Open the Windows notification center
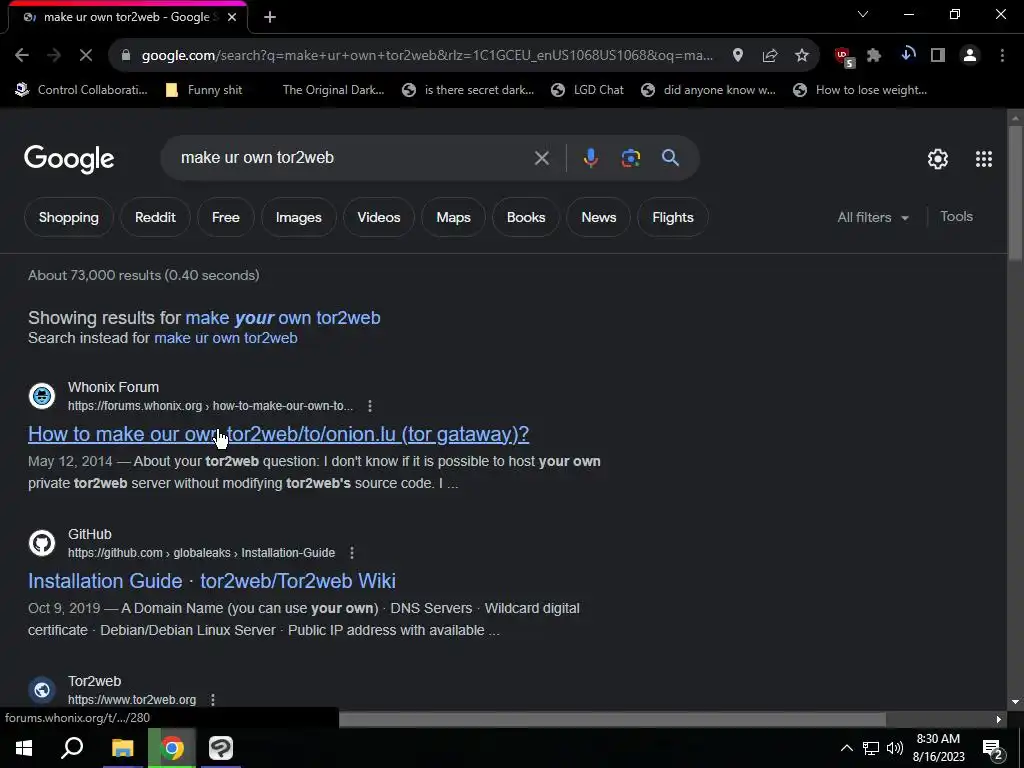 [992, 749]
